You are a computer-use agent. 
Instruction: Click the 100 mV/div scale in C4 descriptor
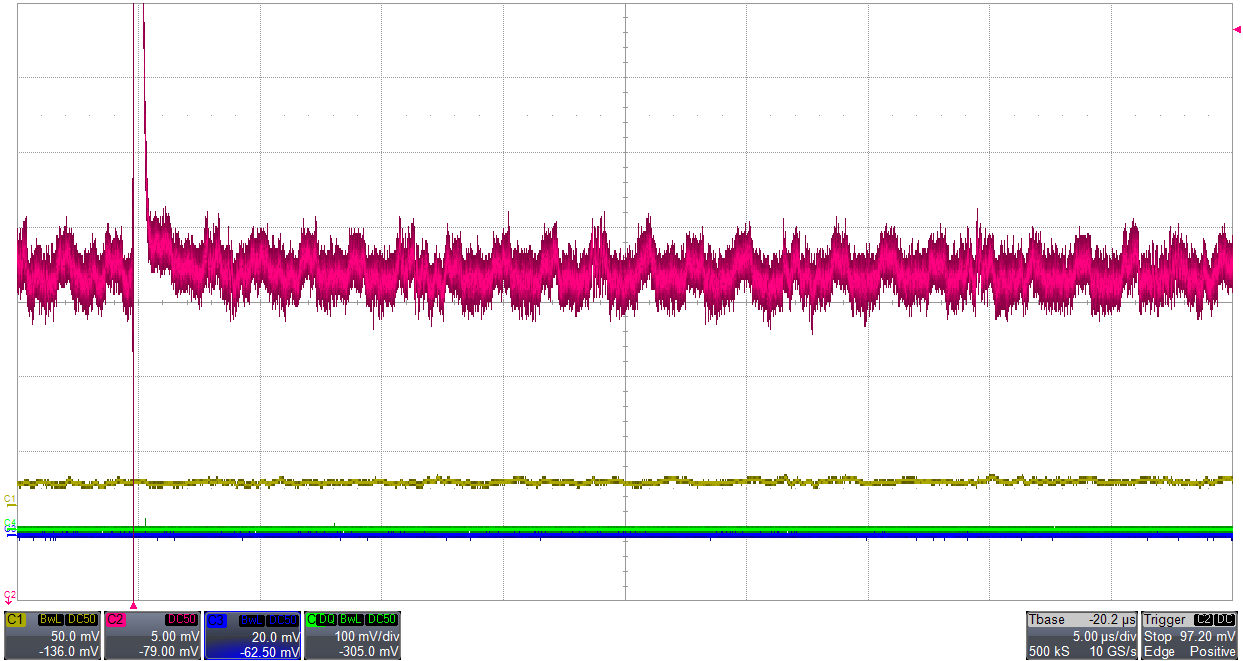368,636
